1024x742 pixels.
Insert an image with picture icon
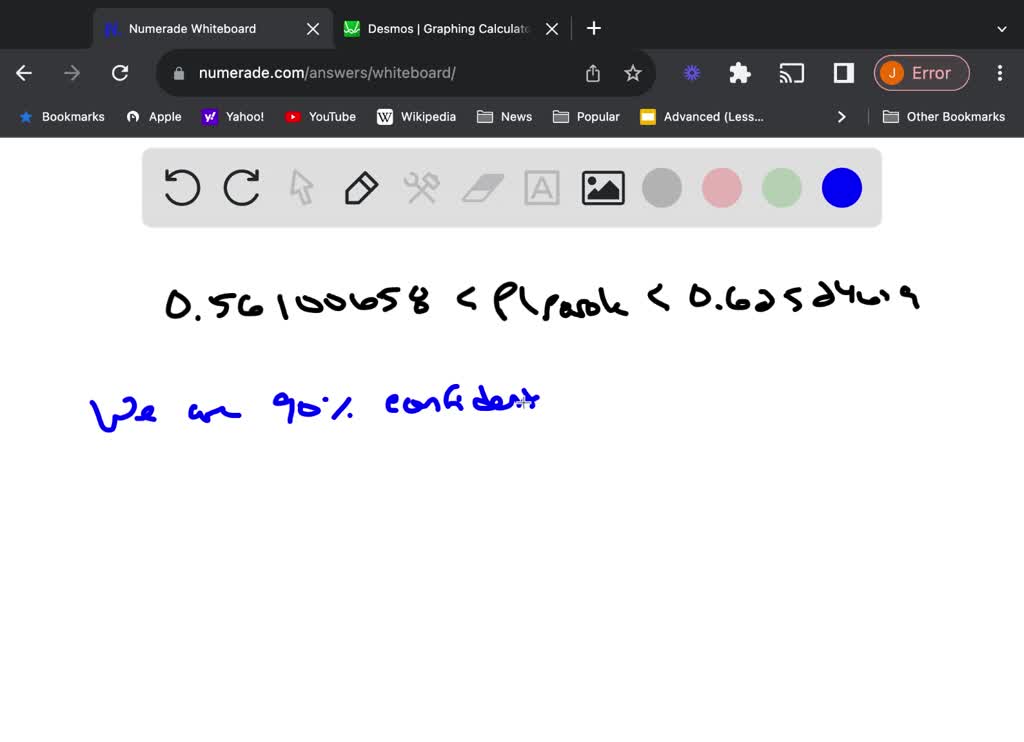(x=603, y=188)
